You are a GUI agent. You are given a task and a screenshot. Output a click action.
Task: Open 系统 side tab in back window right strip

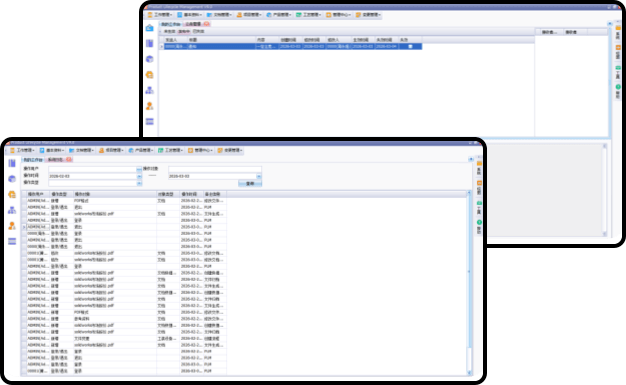point(618,33)
